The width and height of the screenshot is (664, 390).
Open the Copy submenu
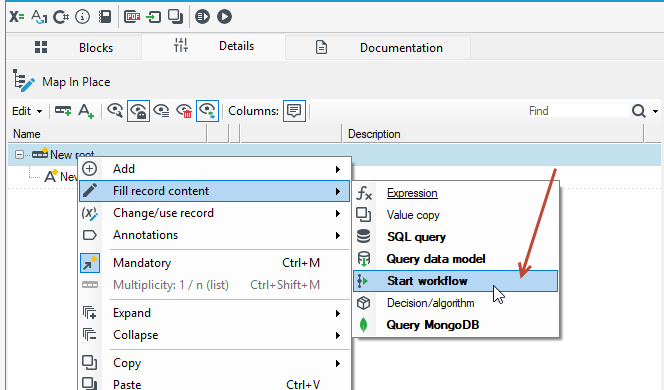pyautogui.click(x=215, y=363)
